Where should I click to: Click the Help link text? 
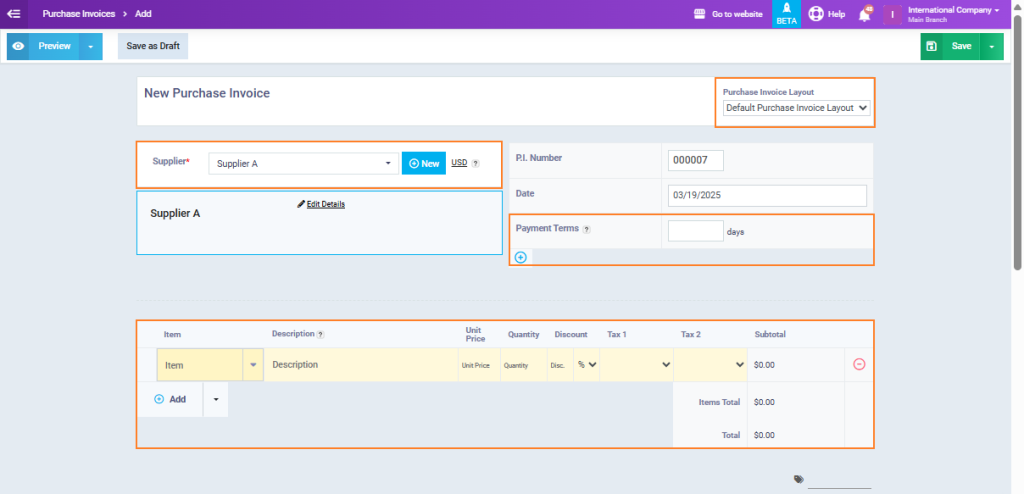click(837, 14)
